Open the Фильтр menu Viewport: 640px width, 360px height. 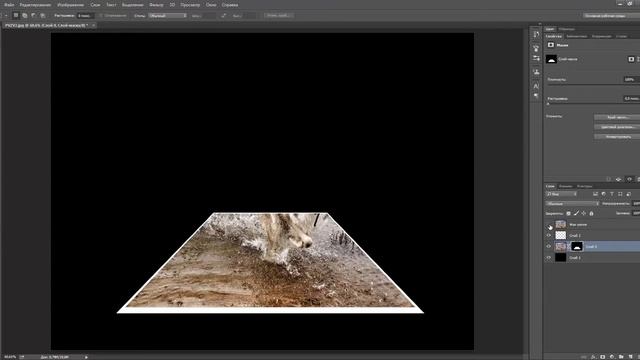coord(156,5)
